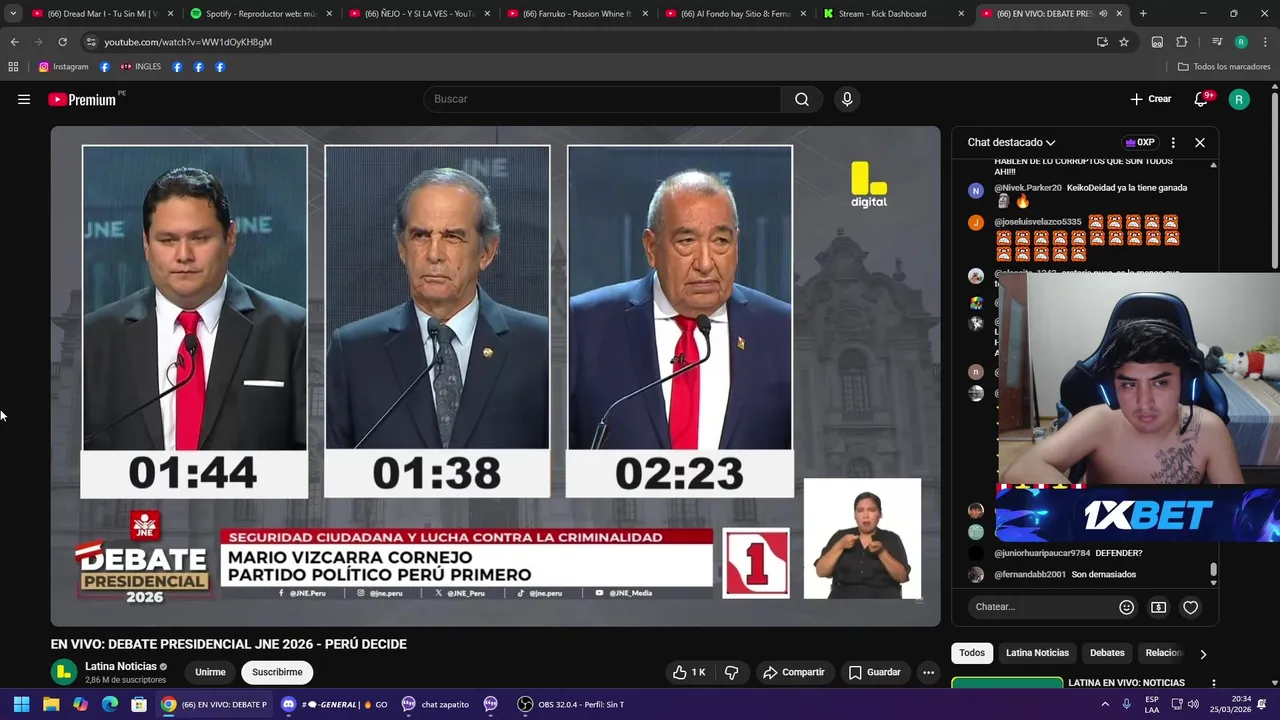Send a heart reaction in chat
The height and width of the screenshot is (720, 1280).
click(x=1190, y=607)
